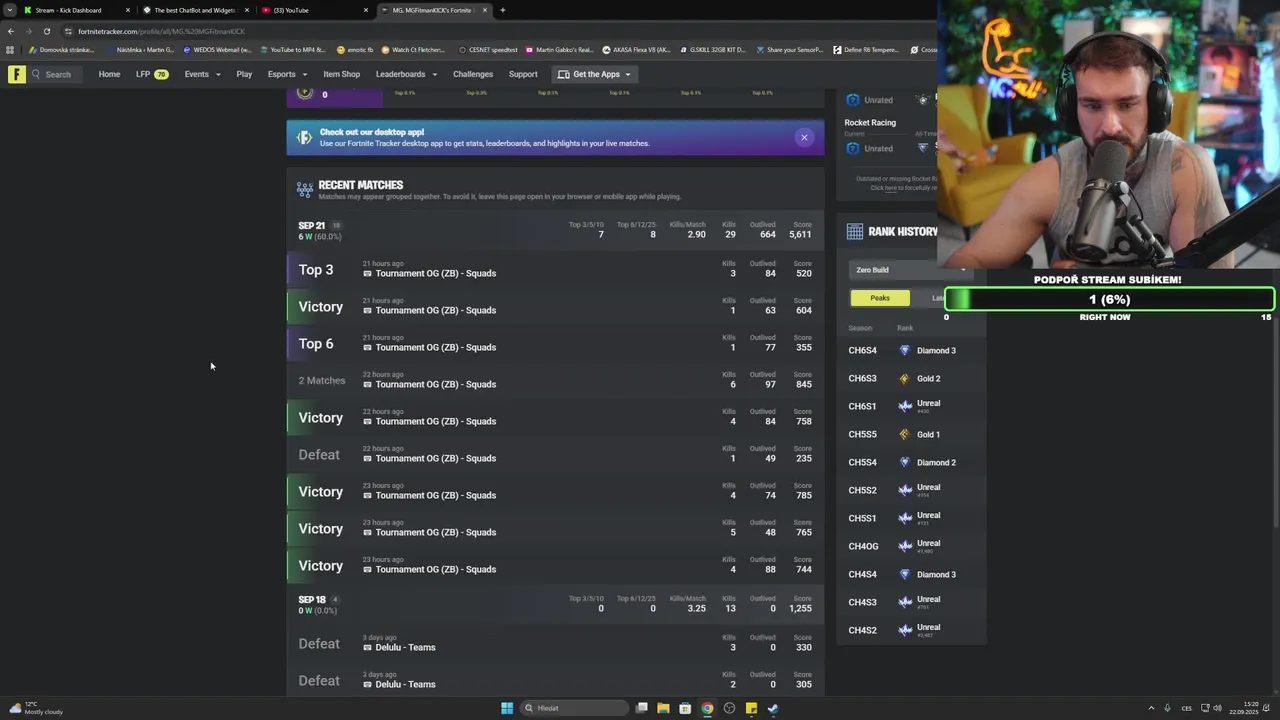This screenshot has width=1280, height=720.
Task: Open the Victory match with 604 score
Action: [555, 307]
